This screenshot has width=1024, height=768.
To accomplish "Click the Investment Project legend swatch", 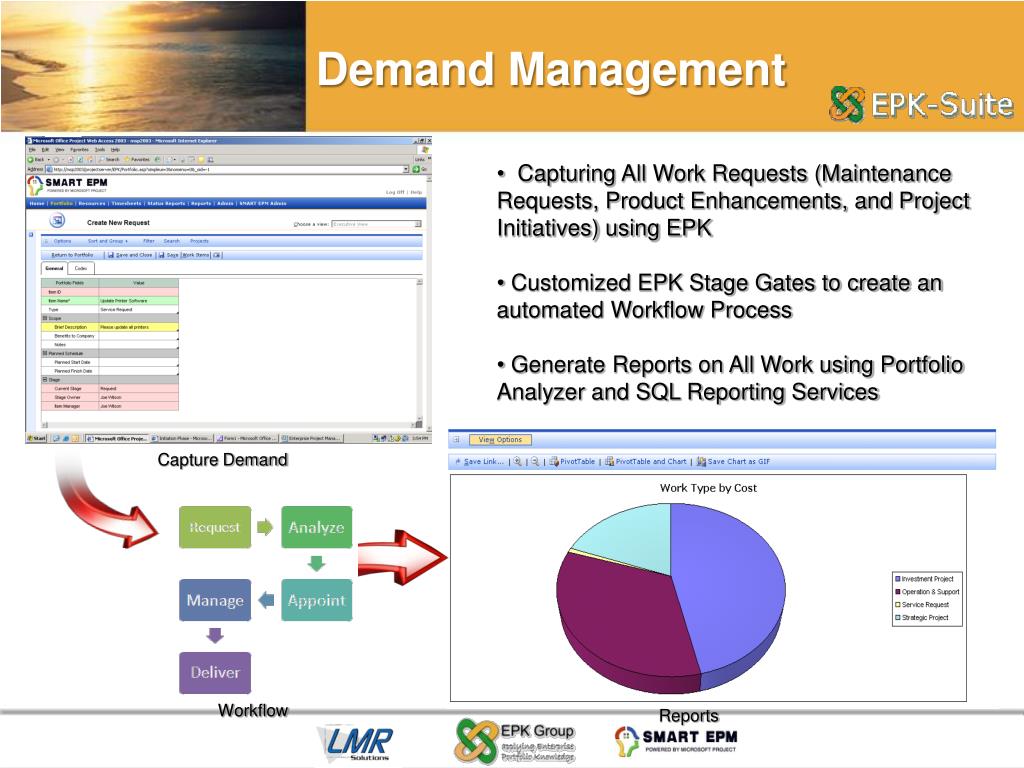I will pos(897,579).
